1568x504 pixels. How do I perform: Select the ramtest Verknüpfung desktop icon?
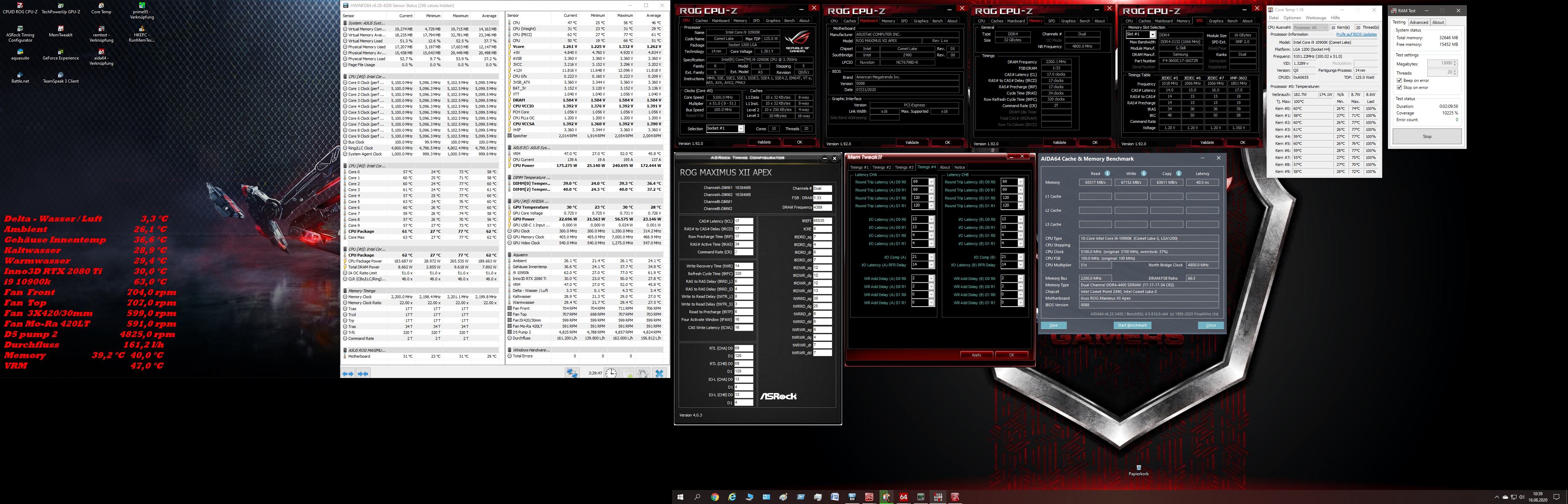pos(101,34)
